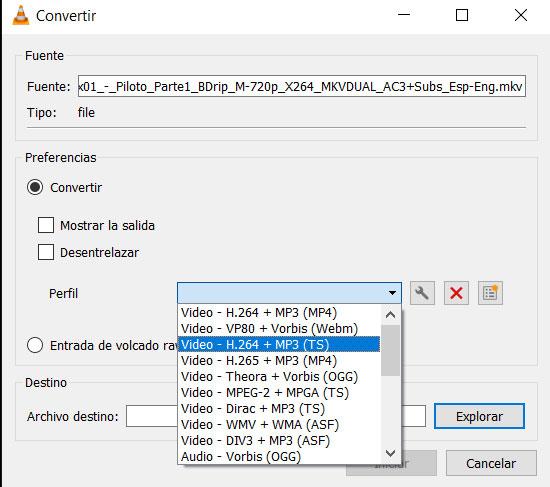Click the Fuente file path field

[302, 86]
